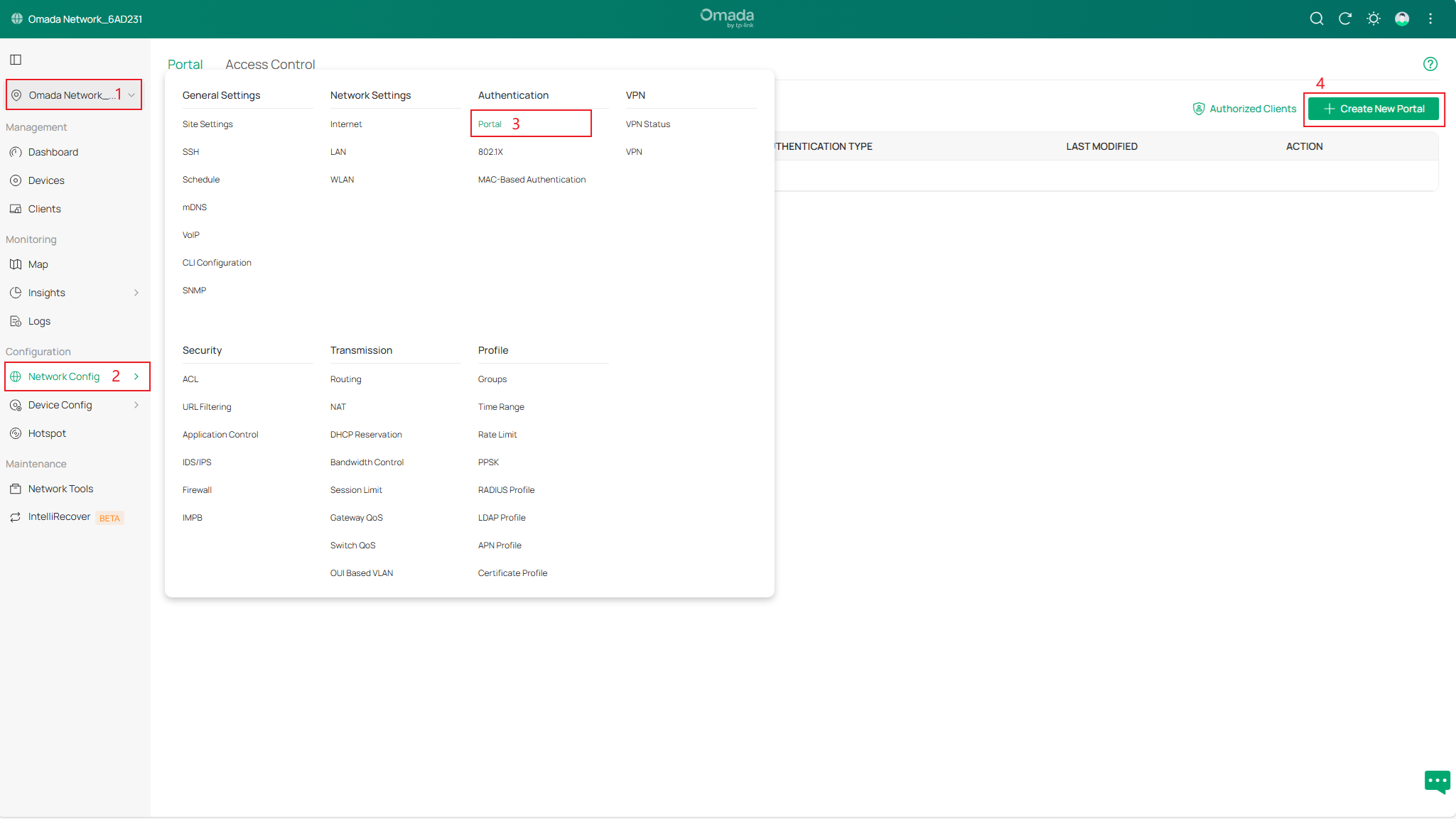
Task: Switch to the Access Control tab
Action: pyautogui.click(x=270, y=65)
